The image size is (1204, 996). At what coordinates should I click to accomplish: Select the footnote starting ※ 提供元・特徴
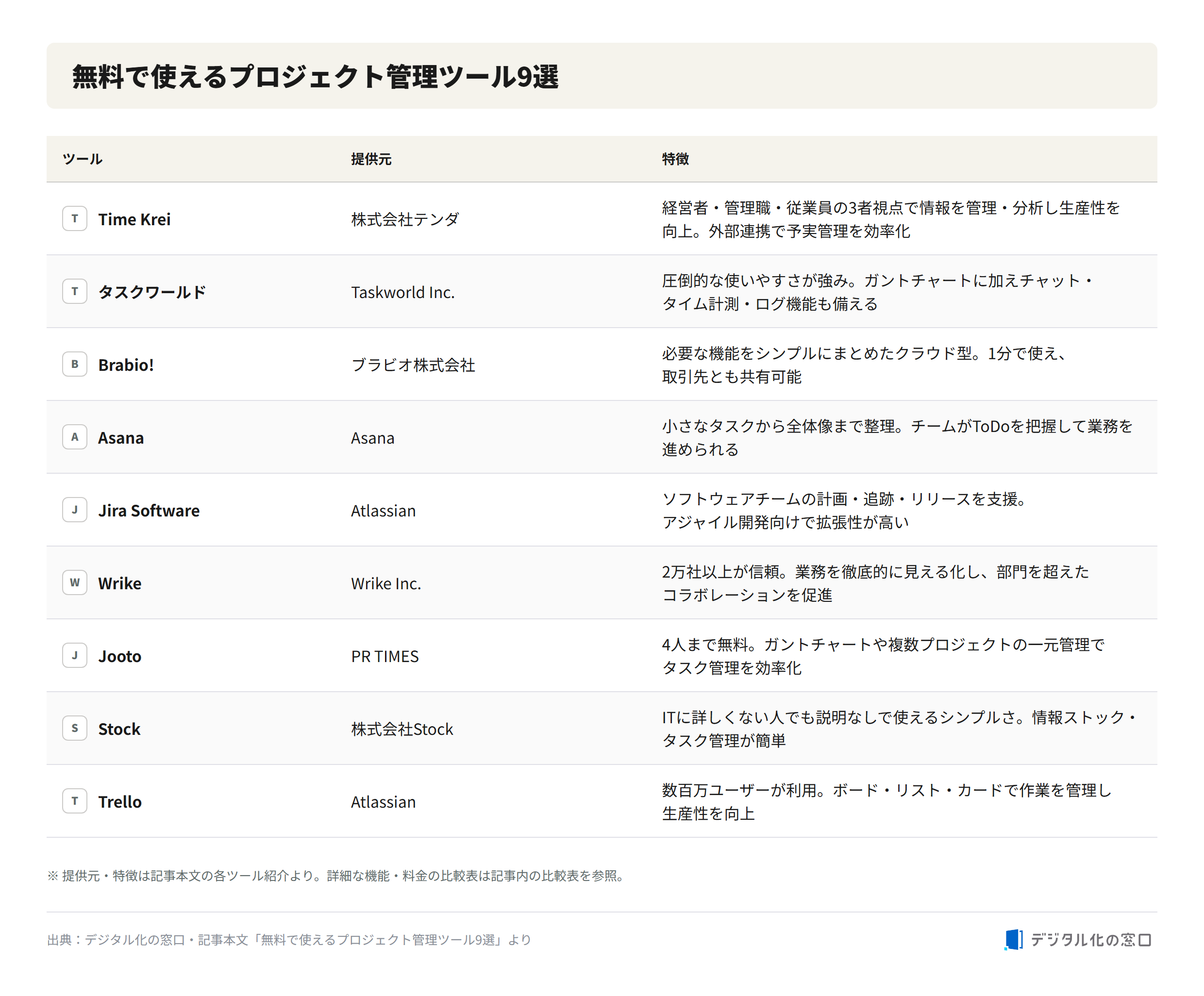pos(336,875)
